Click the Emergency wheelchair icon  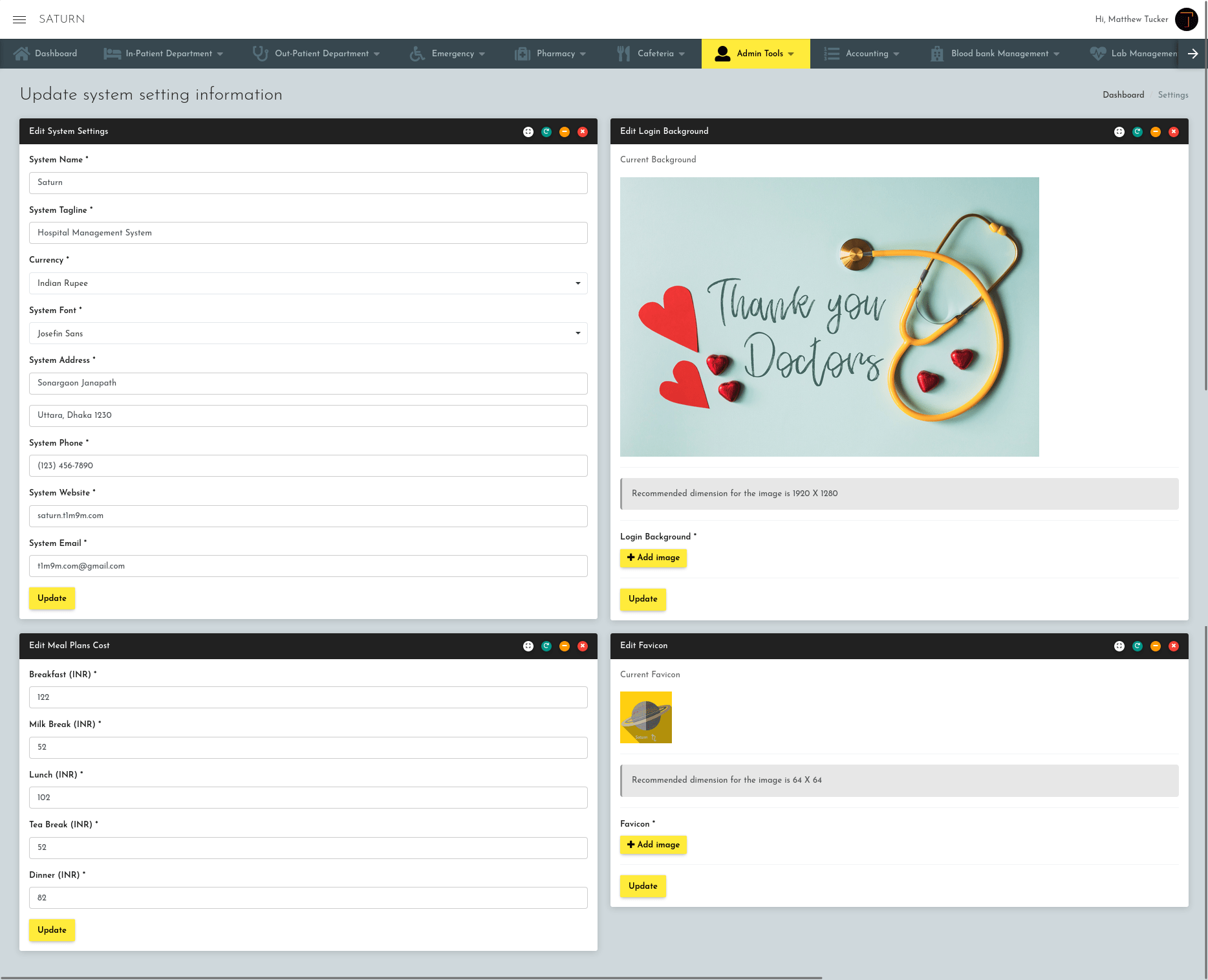[416, 53]
